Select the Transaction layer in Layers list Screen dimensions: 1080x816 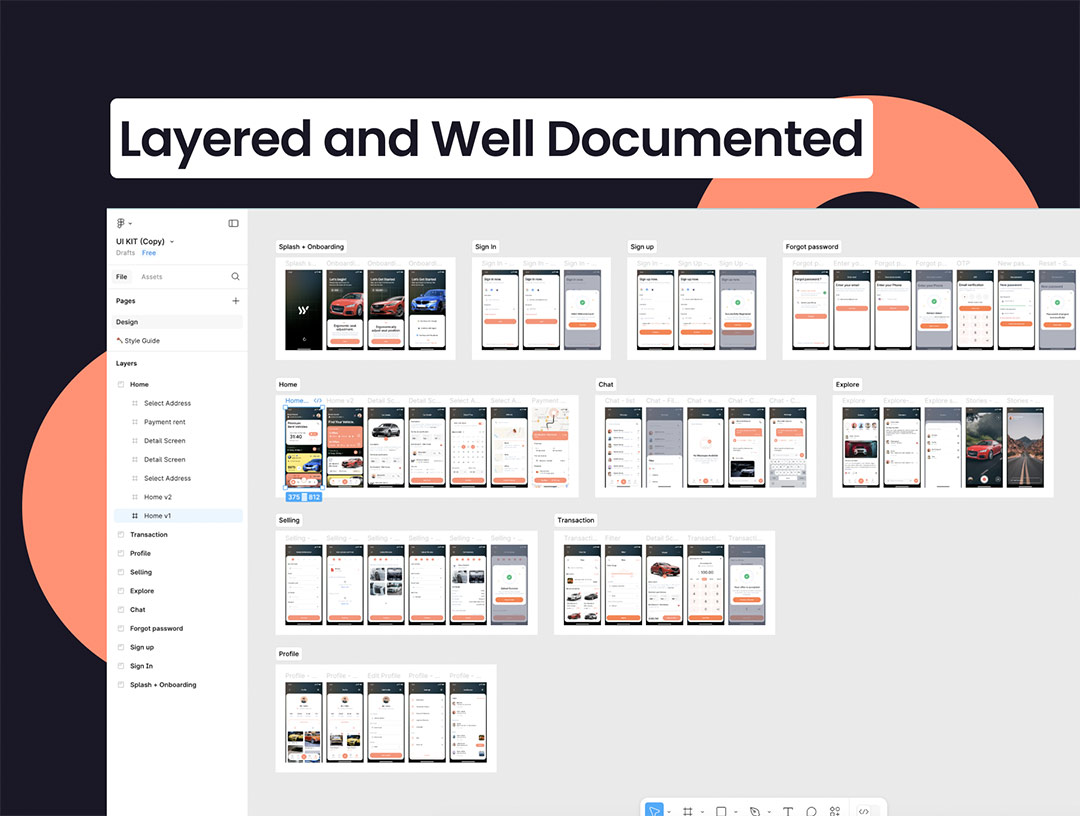click(149, 535)
